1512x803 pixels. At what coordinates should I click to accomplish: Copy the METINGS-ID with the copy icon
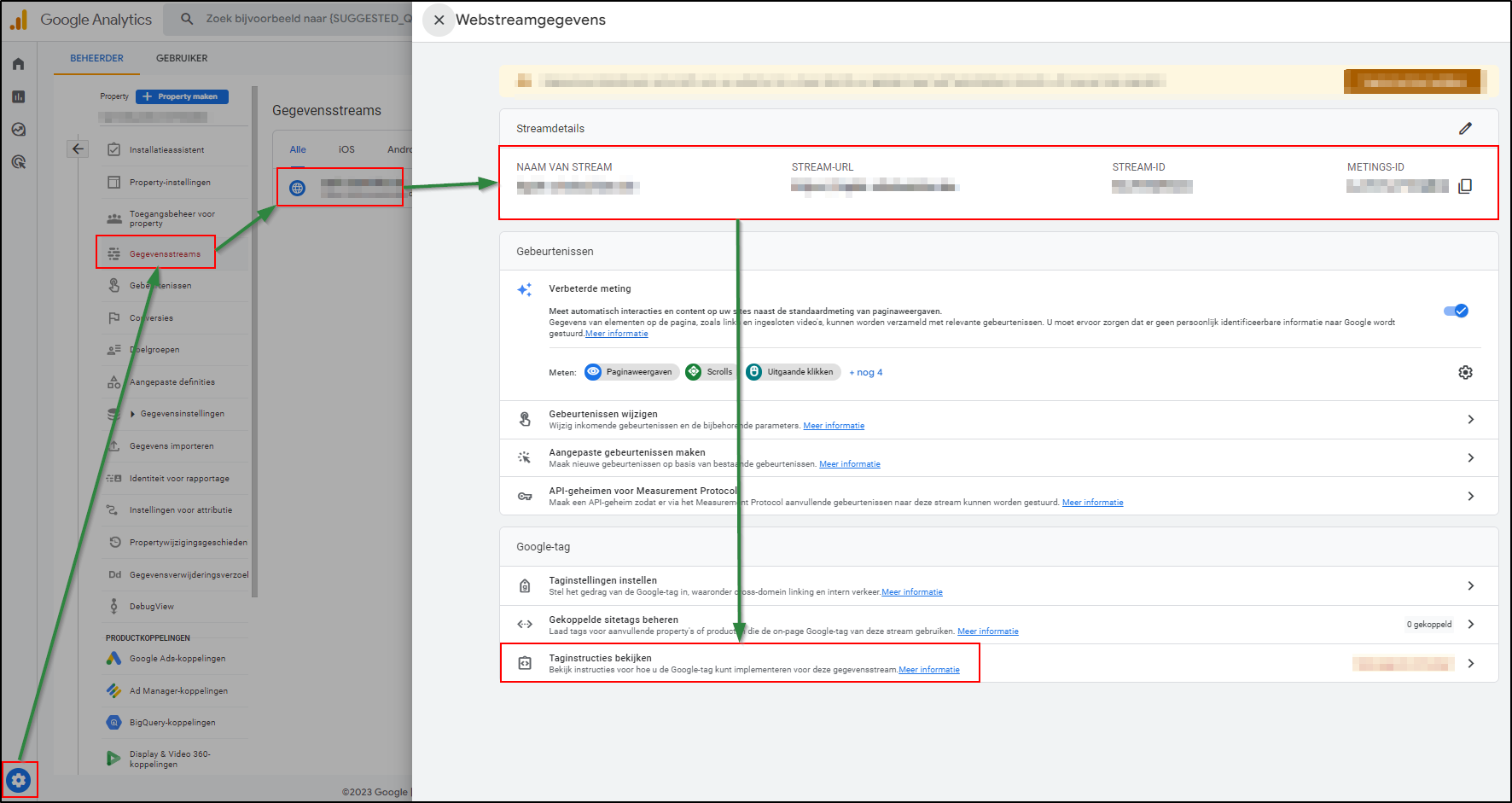1465,184
